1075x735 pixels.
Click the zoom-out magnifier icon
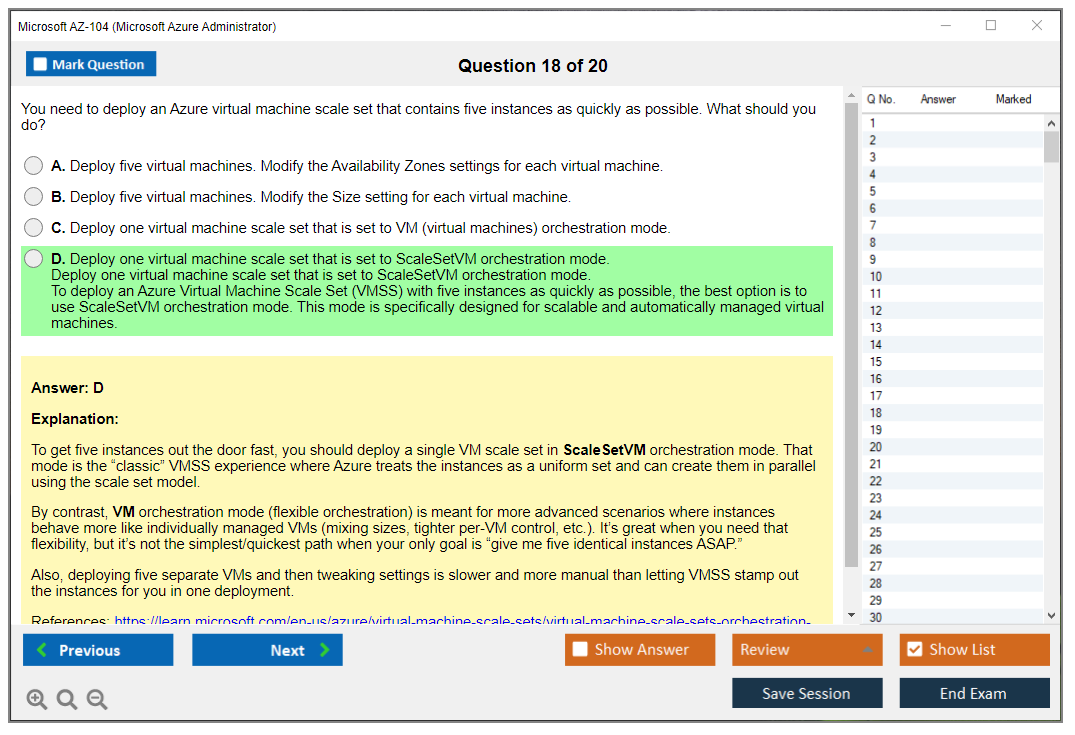pos(97,699)
